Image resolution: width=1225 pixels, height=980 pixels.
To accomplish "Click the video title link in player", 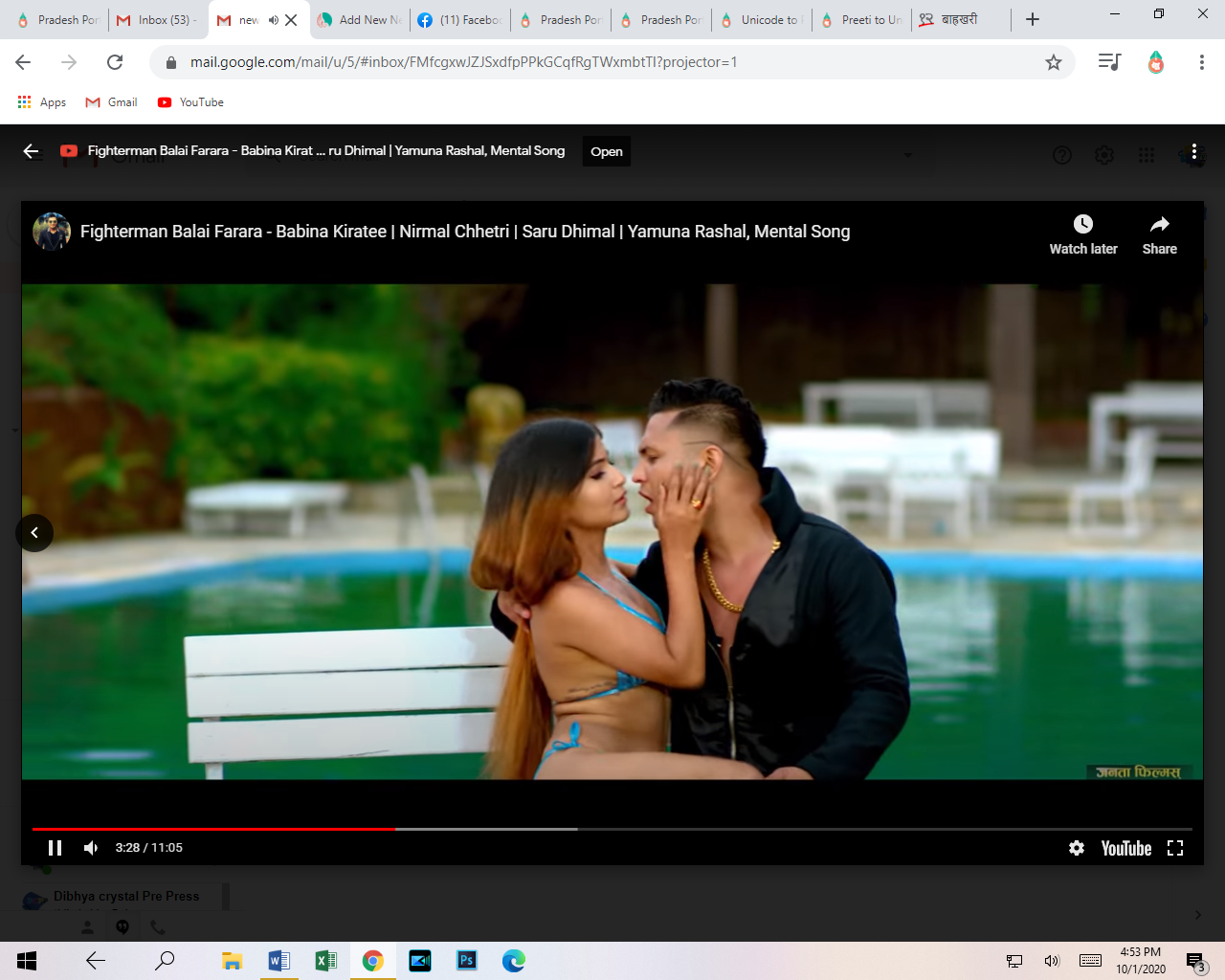I will [465, 232].
